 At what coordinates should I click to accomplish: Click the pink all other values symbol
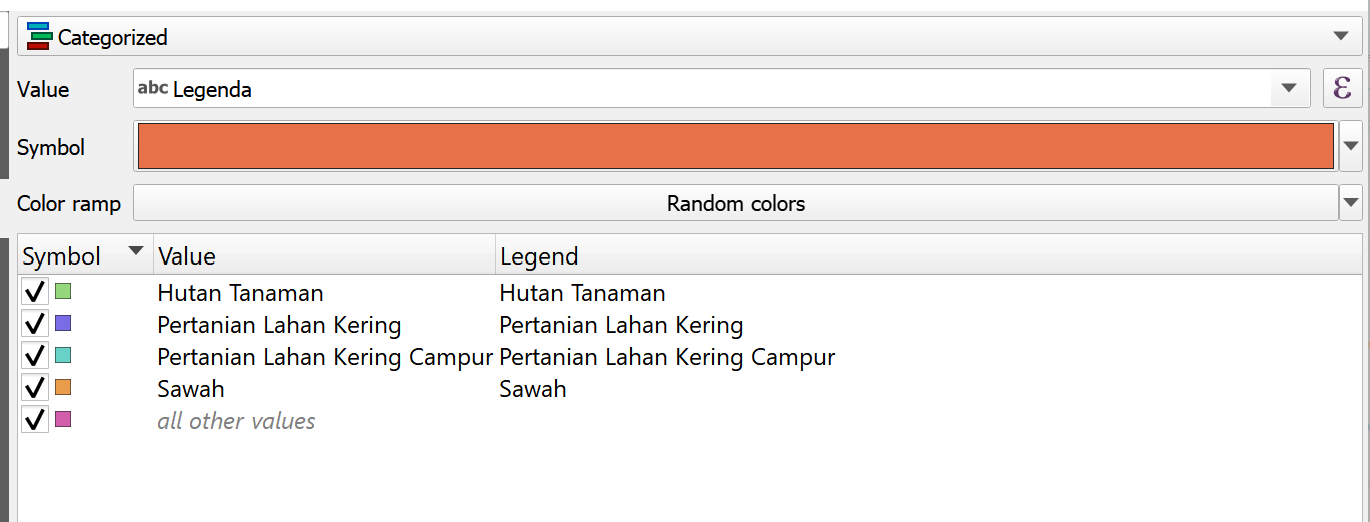63,420
